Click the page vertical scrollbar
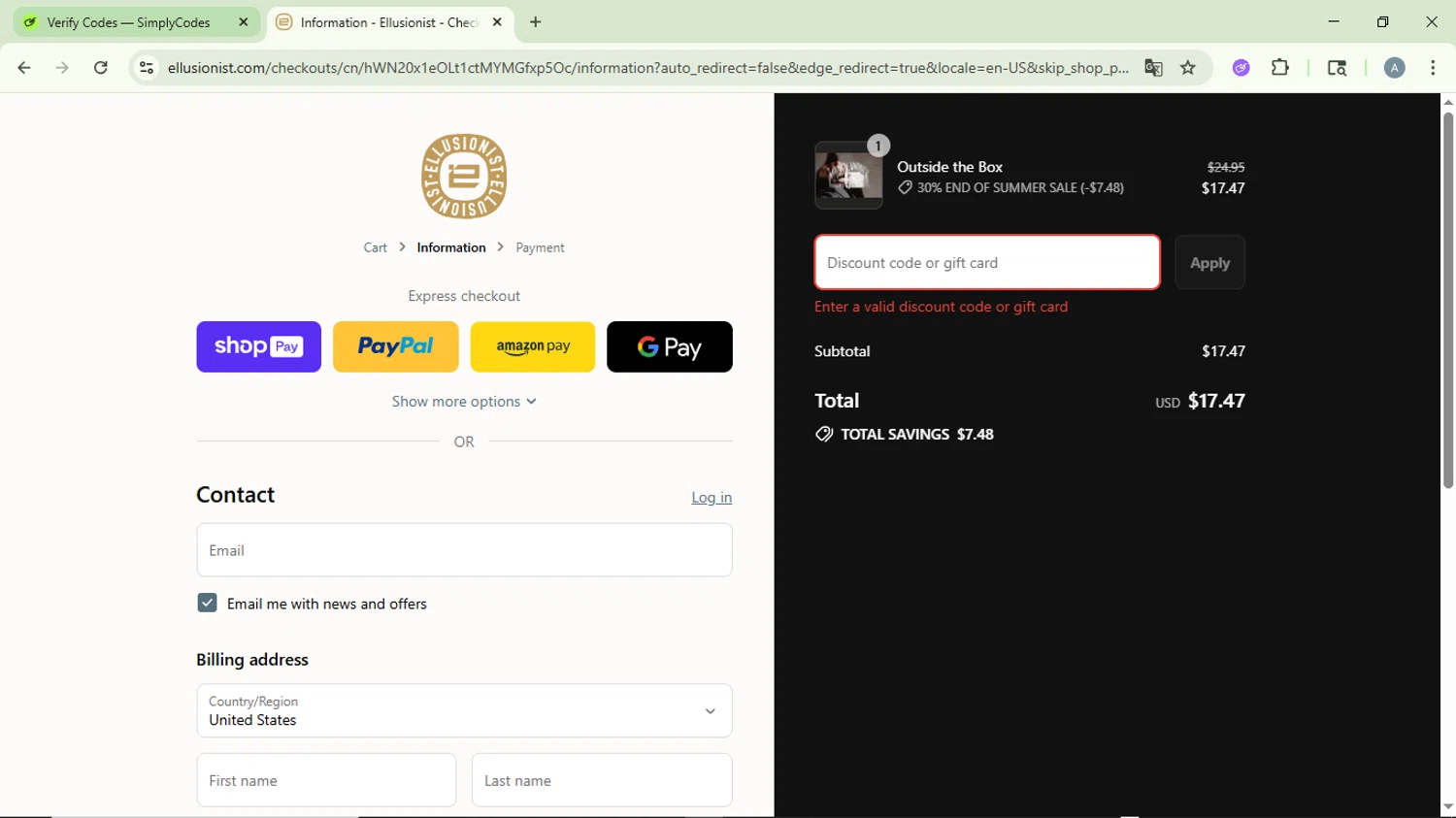The image size is (1456, 818). coord(1448,301)
